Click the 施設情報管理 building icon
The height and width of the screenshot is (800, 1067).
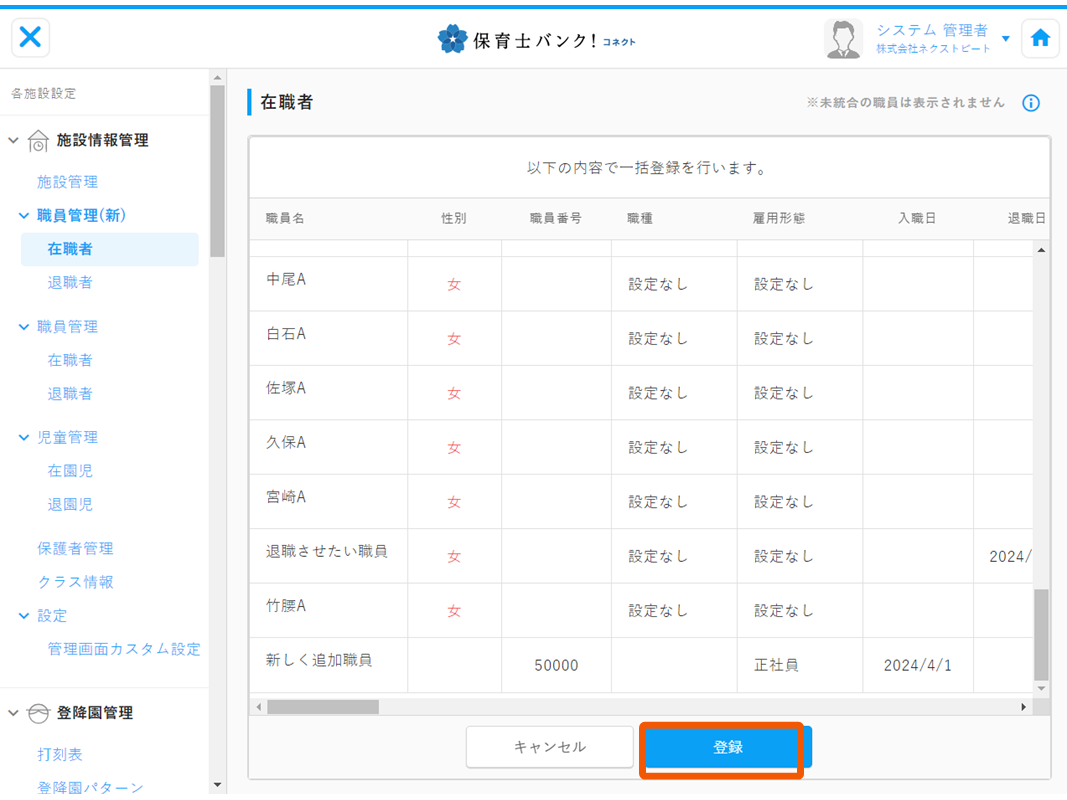(38, 141)
